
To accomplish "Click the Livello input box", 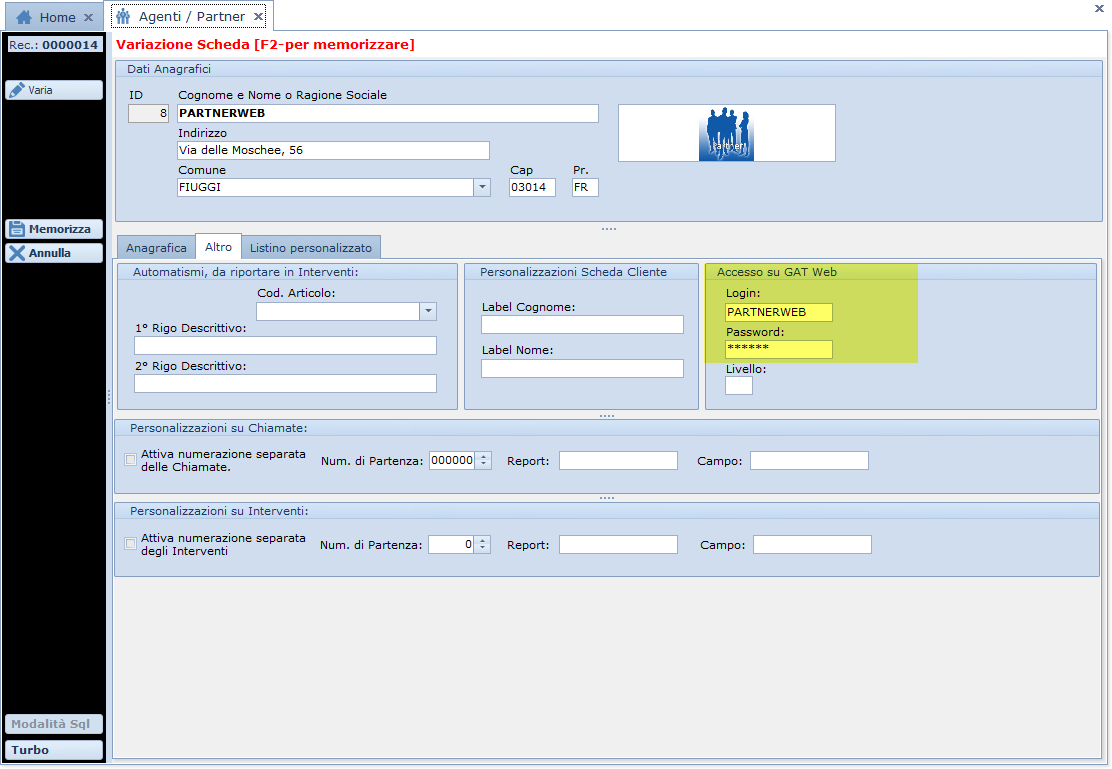I will point(739,386).
